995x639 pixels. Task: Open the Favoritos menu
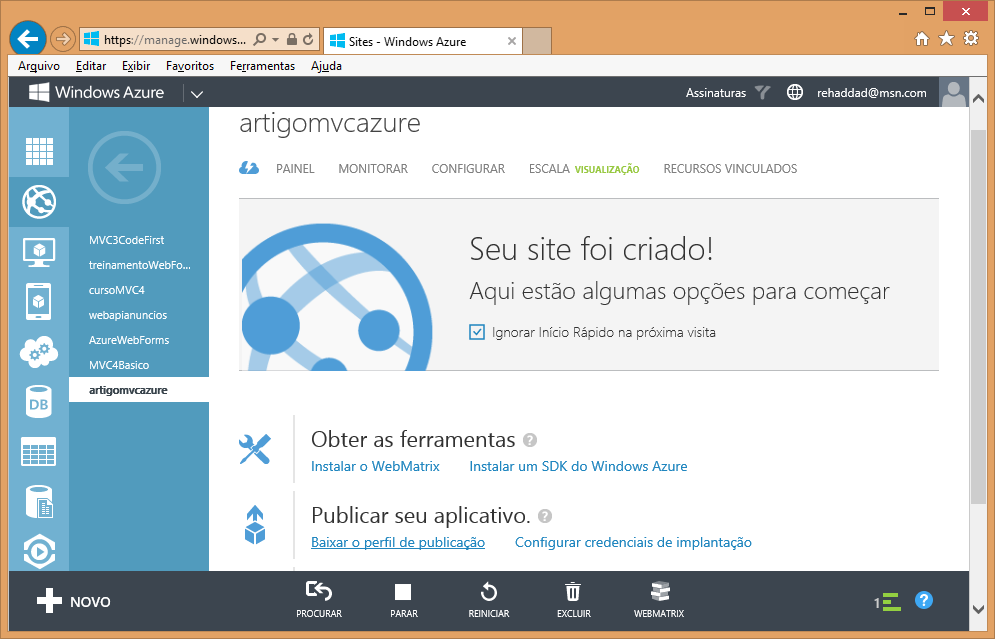point(190,66)
